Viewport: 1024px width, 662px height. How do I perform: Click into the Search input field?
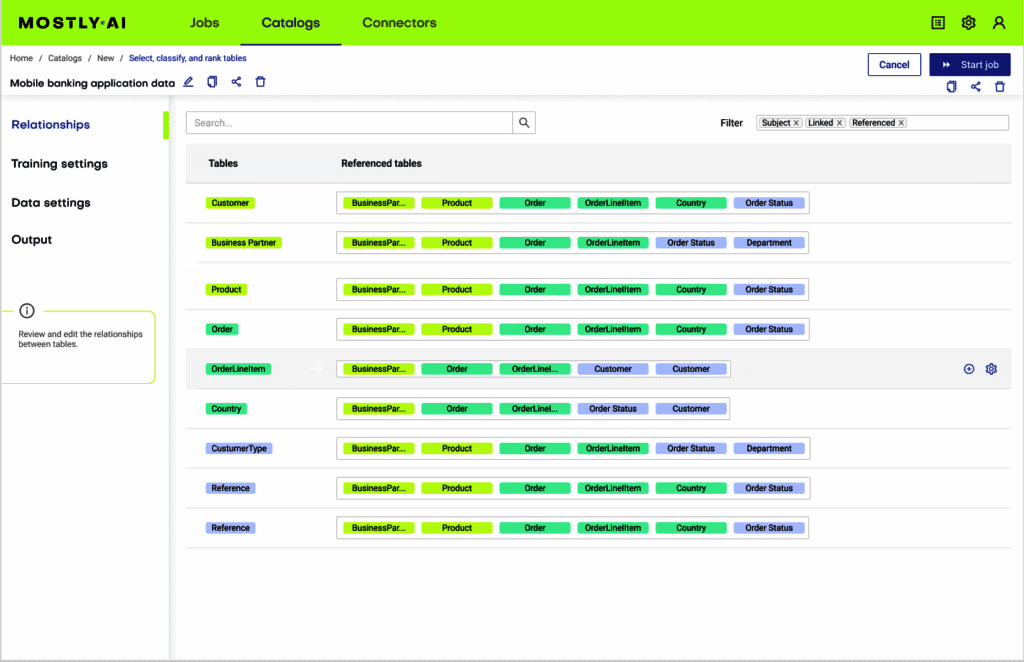pos(349,123)
